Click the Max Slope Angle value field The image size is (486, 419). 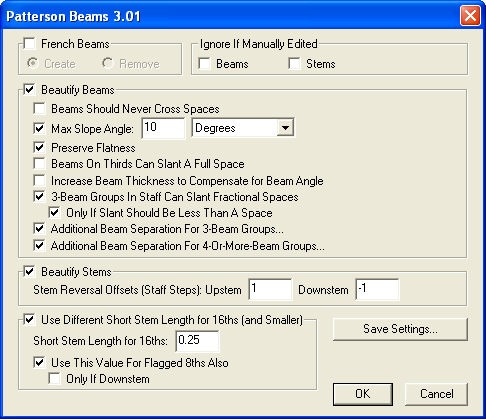pyautogui.click(x=163, y=128)
